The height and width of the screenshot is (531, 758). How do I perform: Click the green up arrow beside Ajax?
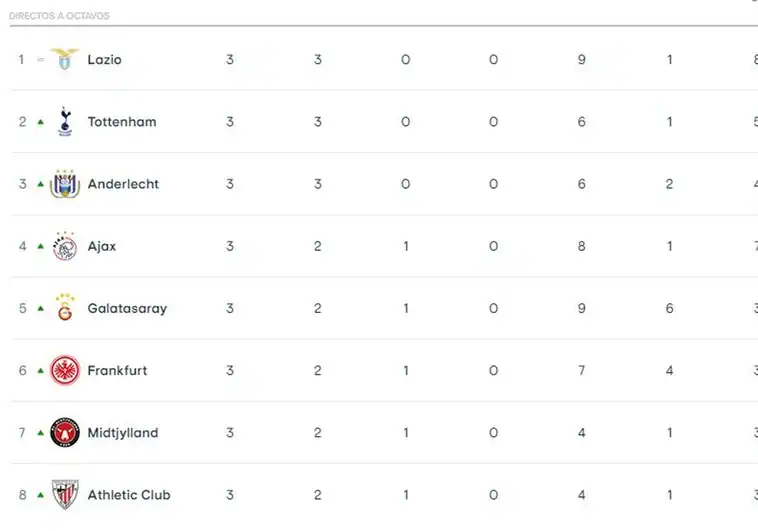(x=41, y=246)
